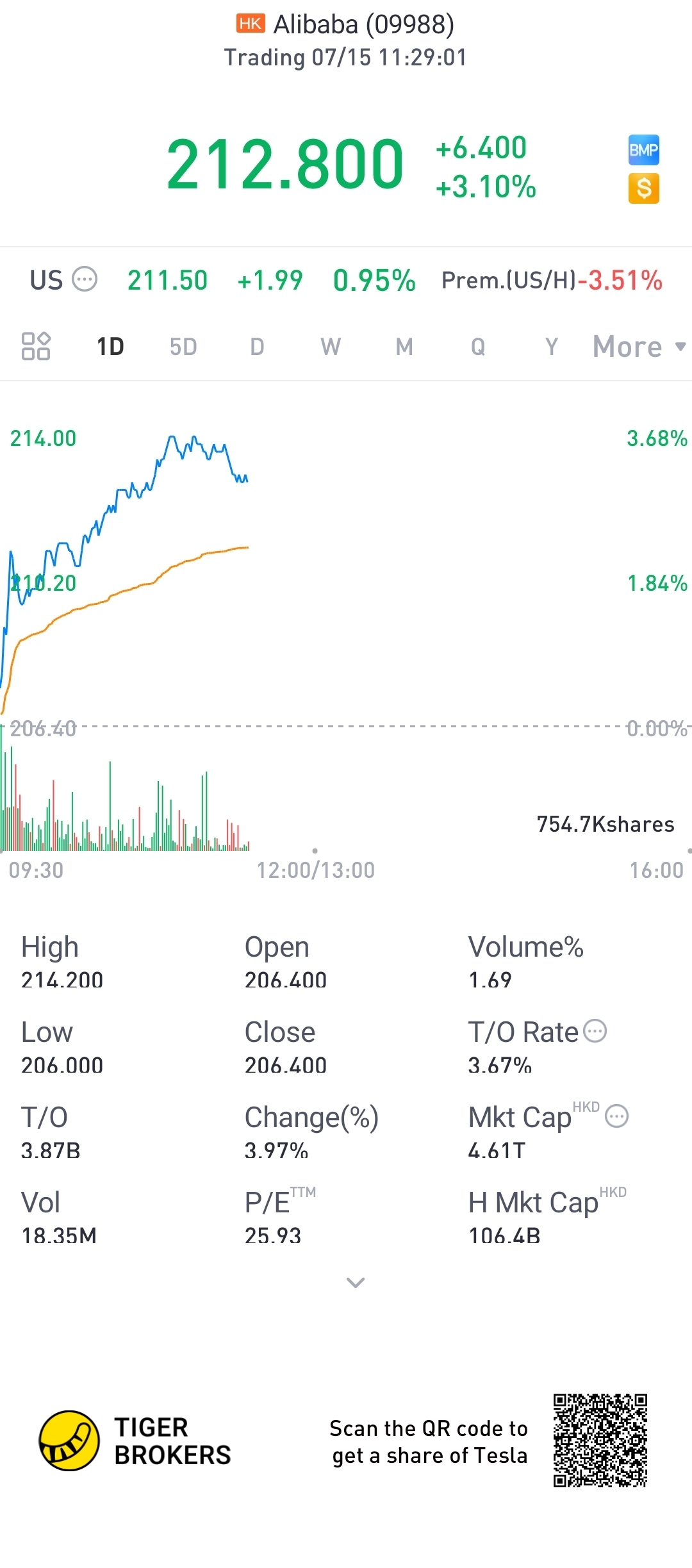The image size is (692, 1568).
Task: Expand more stock details with the chevron
Action: pyautogui.click(x=355, y=1282)
